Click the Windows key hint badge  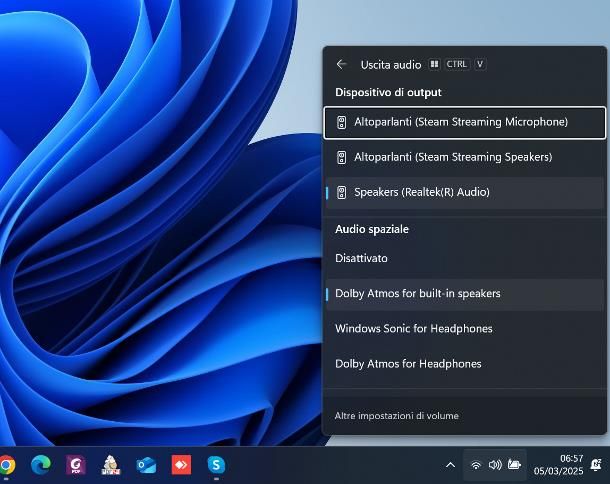click(x=434, y=64)
